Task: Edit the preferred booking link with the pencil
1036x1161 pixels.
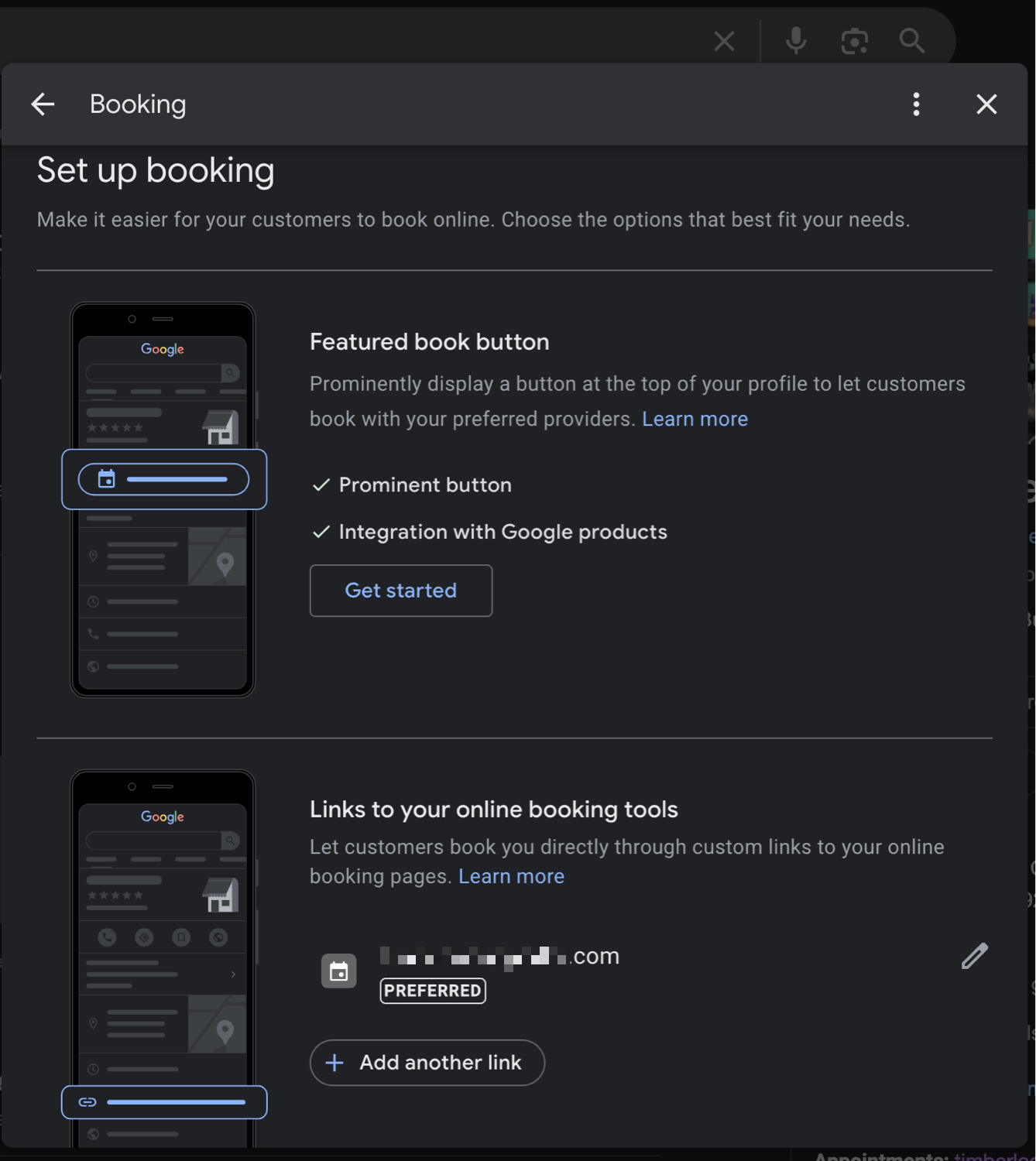Action: click(974, 957)
